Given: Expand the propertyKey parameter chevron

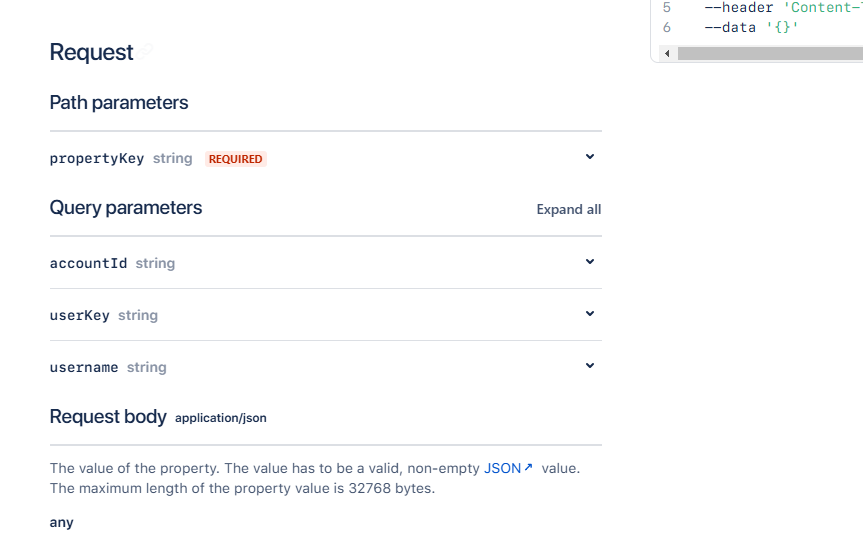Looking at the screenshot, I should click(590, 157).
